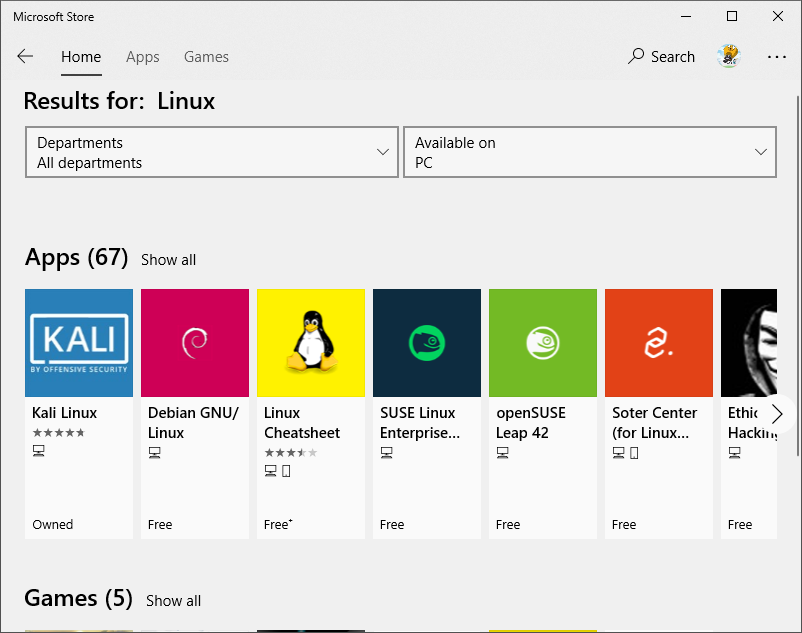Switch to the Home tab
Image resolution: width=802 pixels, height=633 pixels.
(x=81, y=57)
